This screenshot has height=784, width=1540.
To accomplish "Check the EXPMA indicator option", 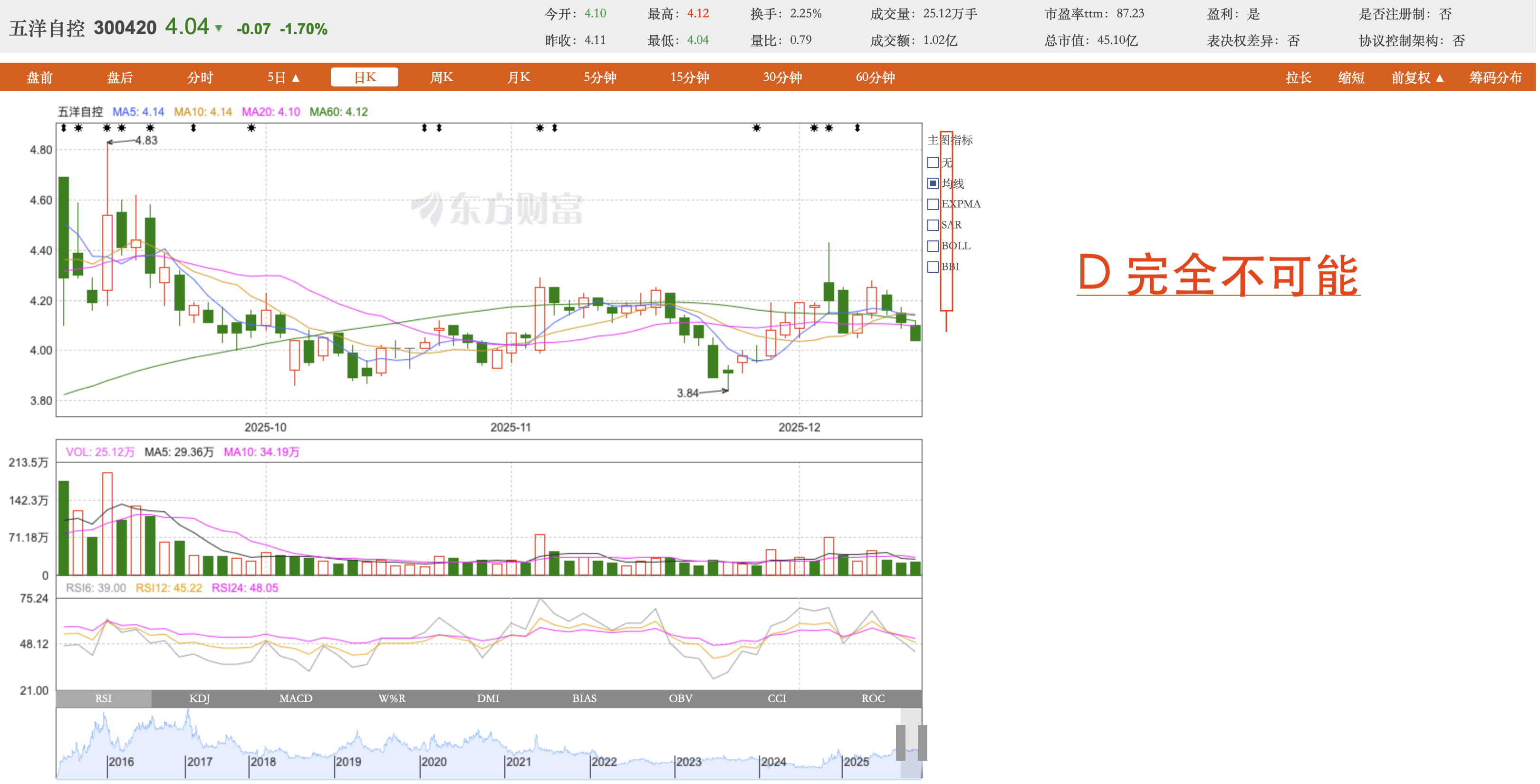I will point(933,204).
